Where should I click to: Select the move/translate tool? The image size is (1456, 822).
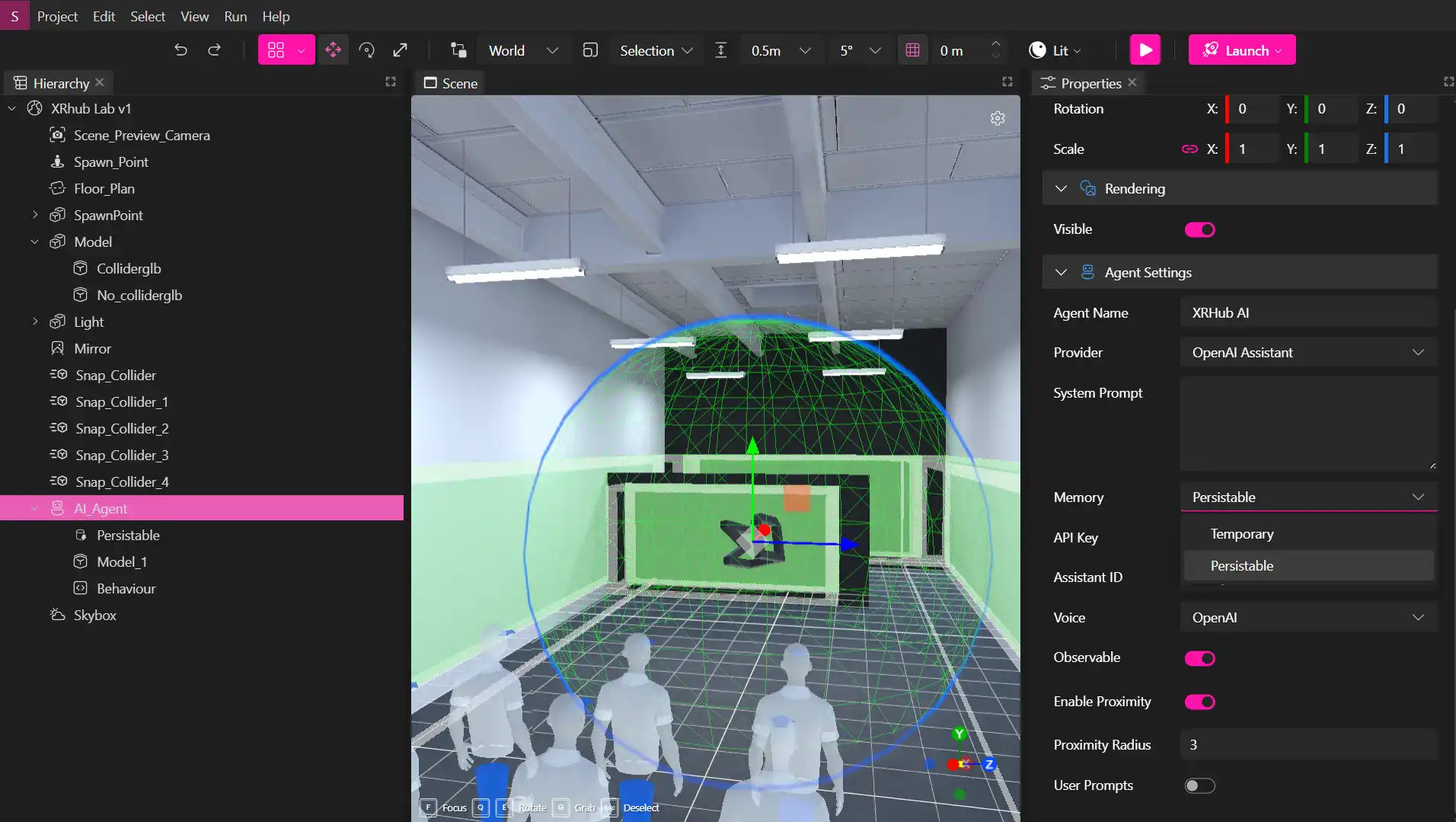click(x=333, y=50)
